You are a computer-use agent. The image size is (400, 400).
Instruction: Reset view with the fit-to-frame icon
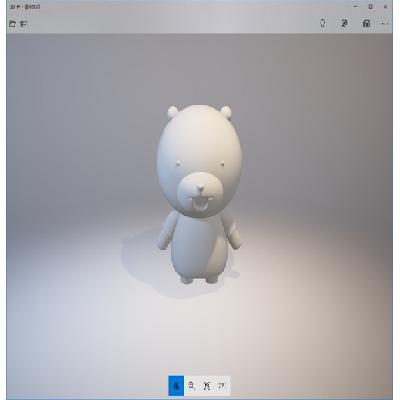pyautogui.click(x=207, y=386)
